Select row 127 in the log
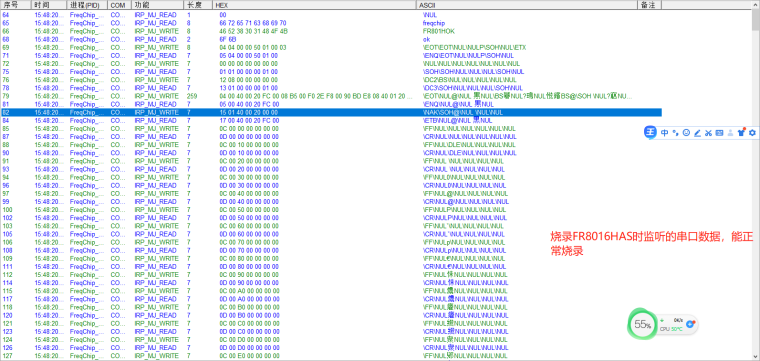The height and width of the screenshot is (361, 760). pos(331,356)
